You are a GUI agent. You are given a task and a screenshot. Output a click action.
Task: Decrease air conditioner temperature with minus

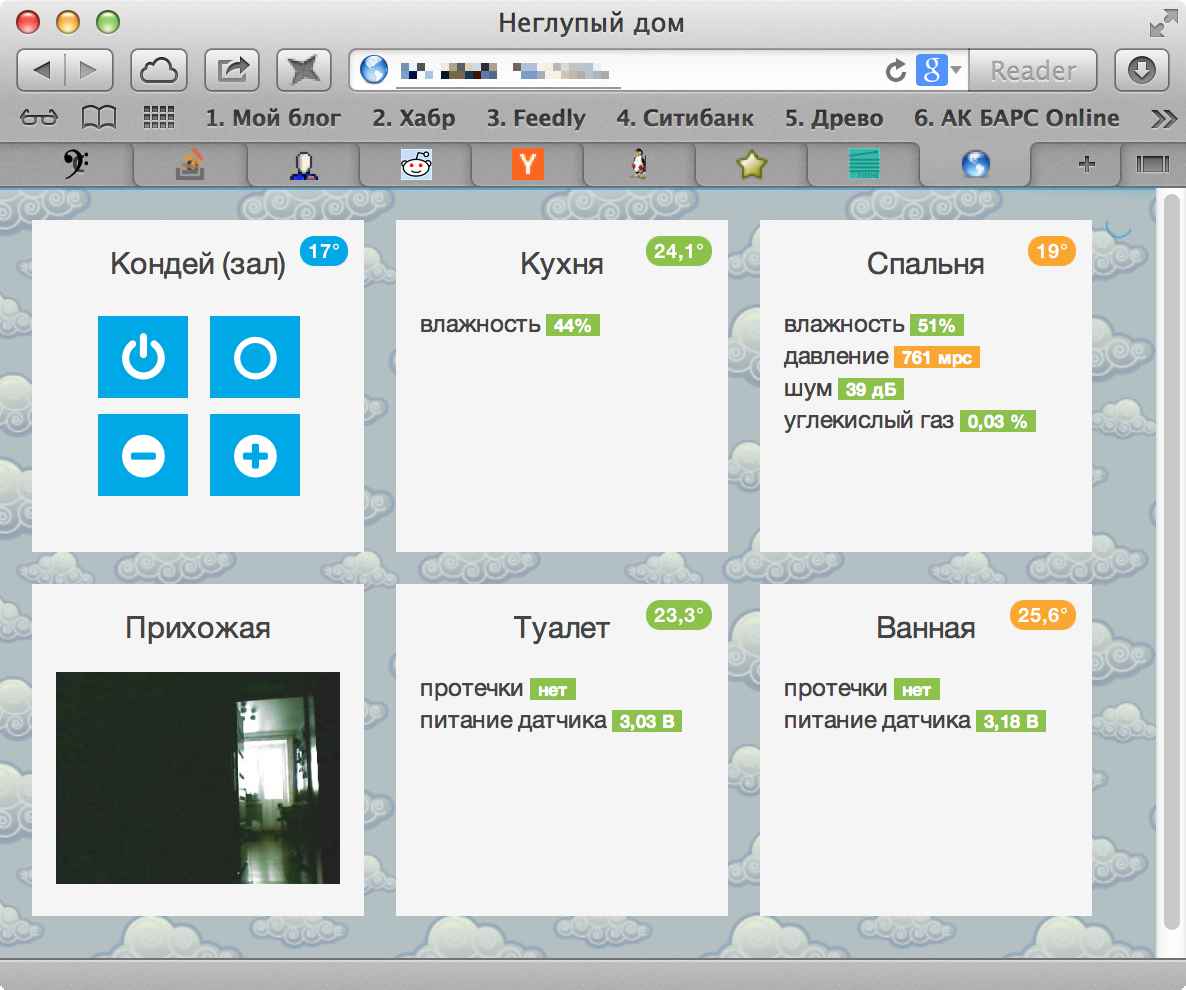tap(143, 455)
